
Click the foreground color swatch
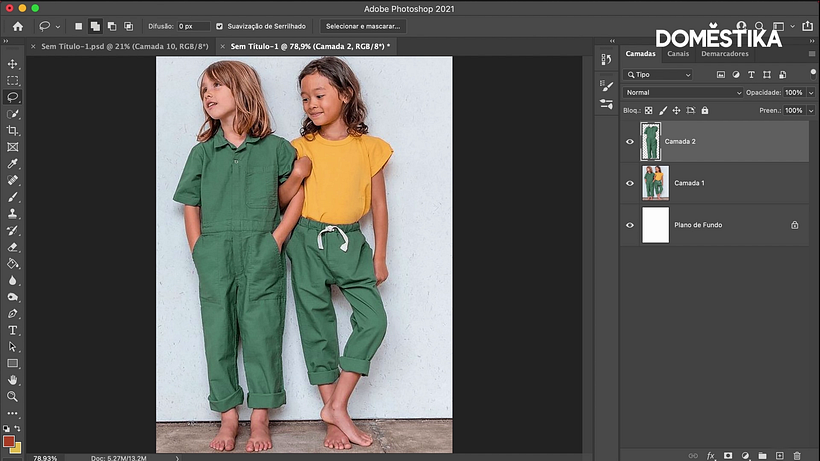tap(9, 442)
